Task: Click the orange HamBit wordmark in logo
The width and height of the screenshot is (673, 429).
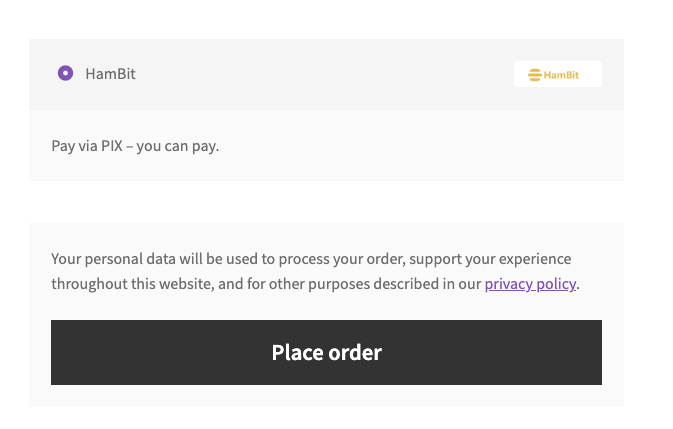Action: click(x=561, y=75)
